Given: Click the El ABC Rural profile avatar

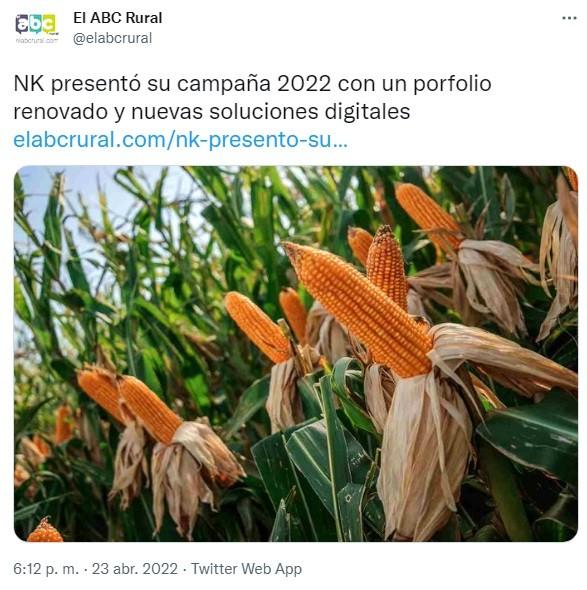Looking at the screenshot, I should pyautogui.click(x=36, y=28).
